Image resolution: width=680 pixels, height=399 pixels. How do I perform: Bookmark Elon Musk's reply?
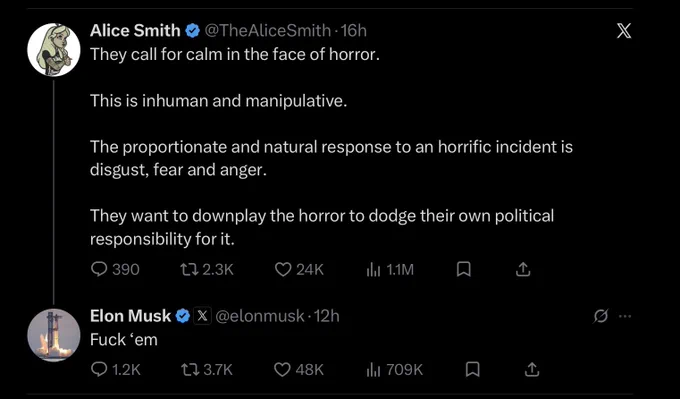coord(472,369)
